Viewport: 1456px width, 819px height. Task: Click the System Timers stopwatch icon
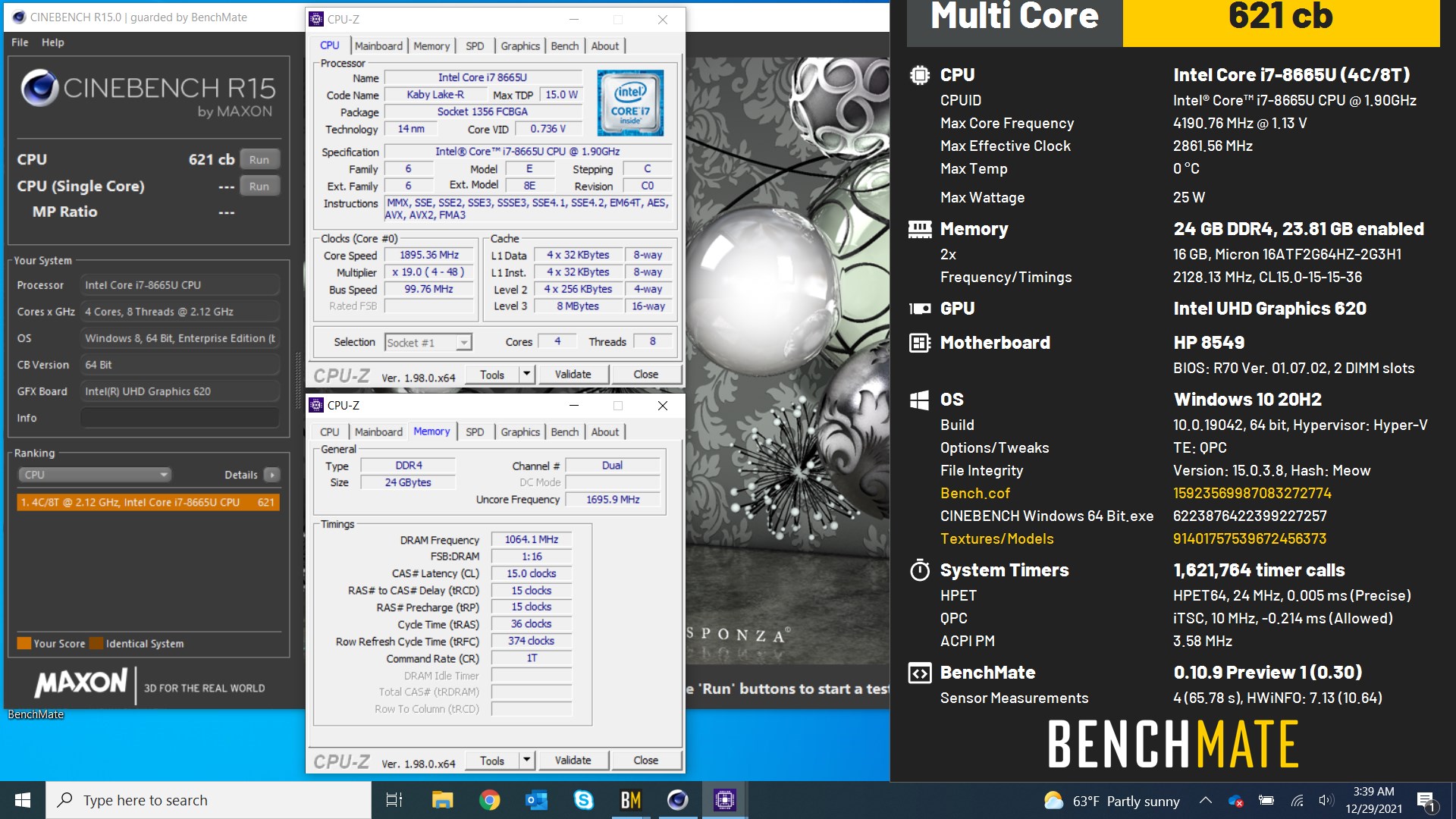pyautogui.click(x=920, y=570)
